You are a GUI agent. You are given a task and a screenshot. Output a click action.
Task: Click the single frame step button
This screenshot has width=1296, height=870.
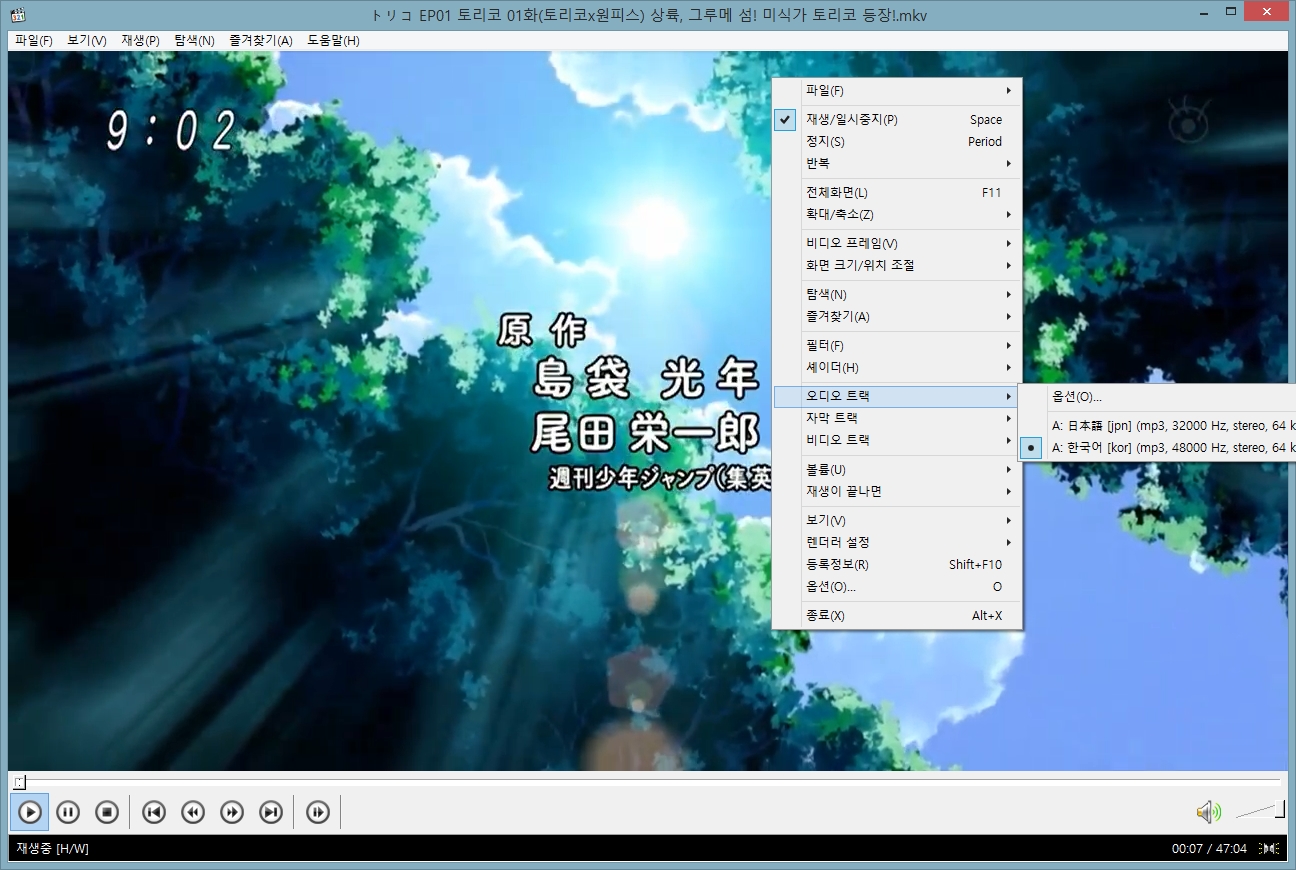[x=318, y=812]
